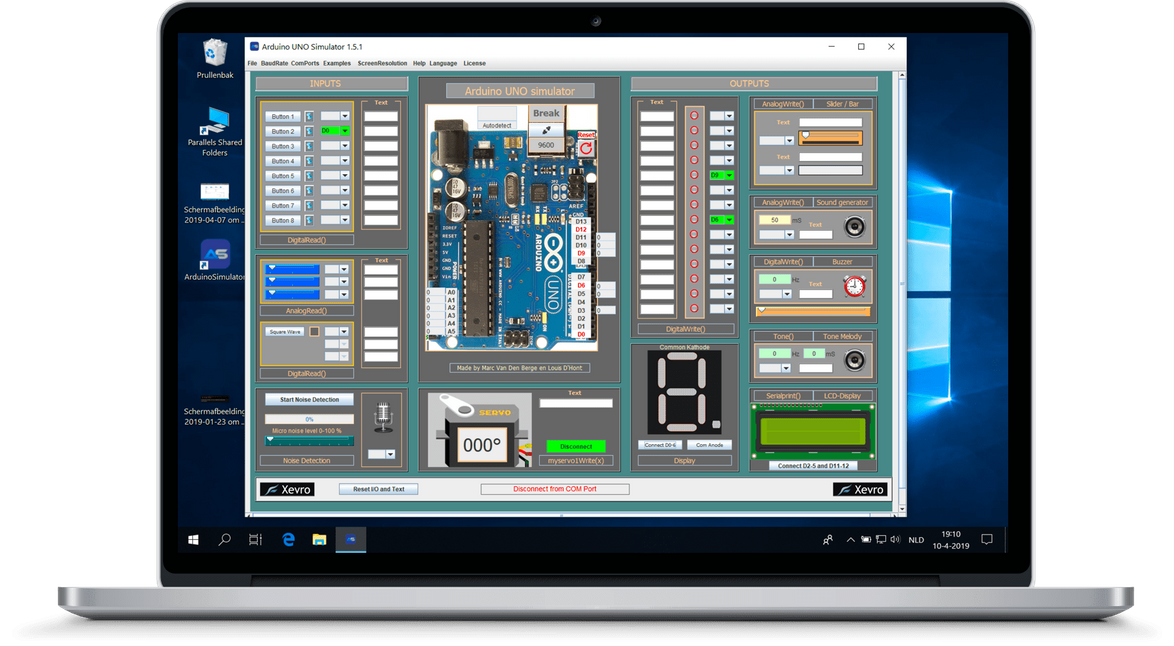The height and width of the screenshot is (646, 1174).
Task: Click the green servo Disconnect button
Action: (x=576, y=446)
